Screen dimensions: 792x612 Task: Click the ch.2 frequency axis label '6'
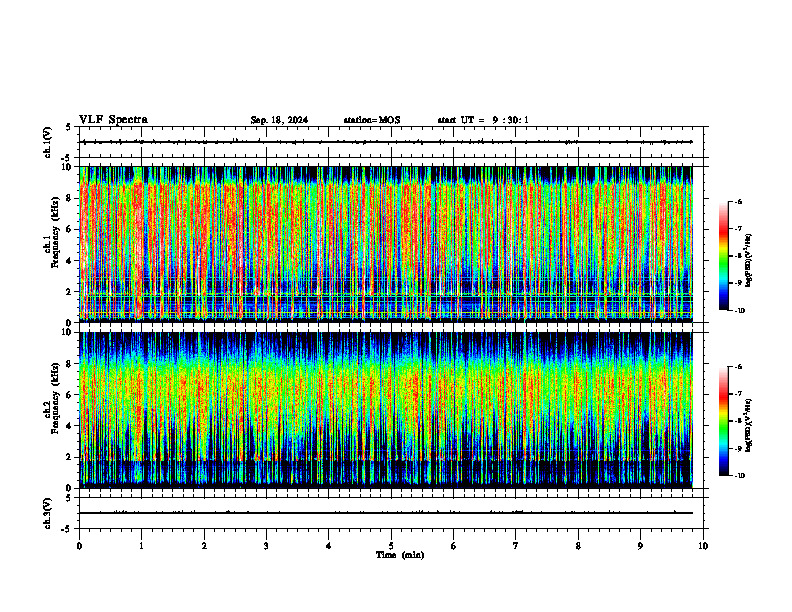70,395
